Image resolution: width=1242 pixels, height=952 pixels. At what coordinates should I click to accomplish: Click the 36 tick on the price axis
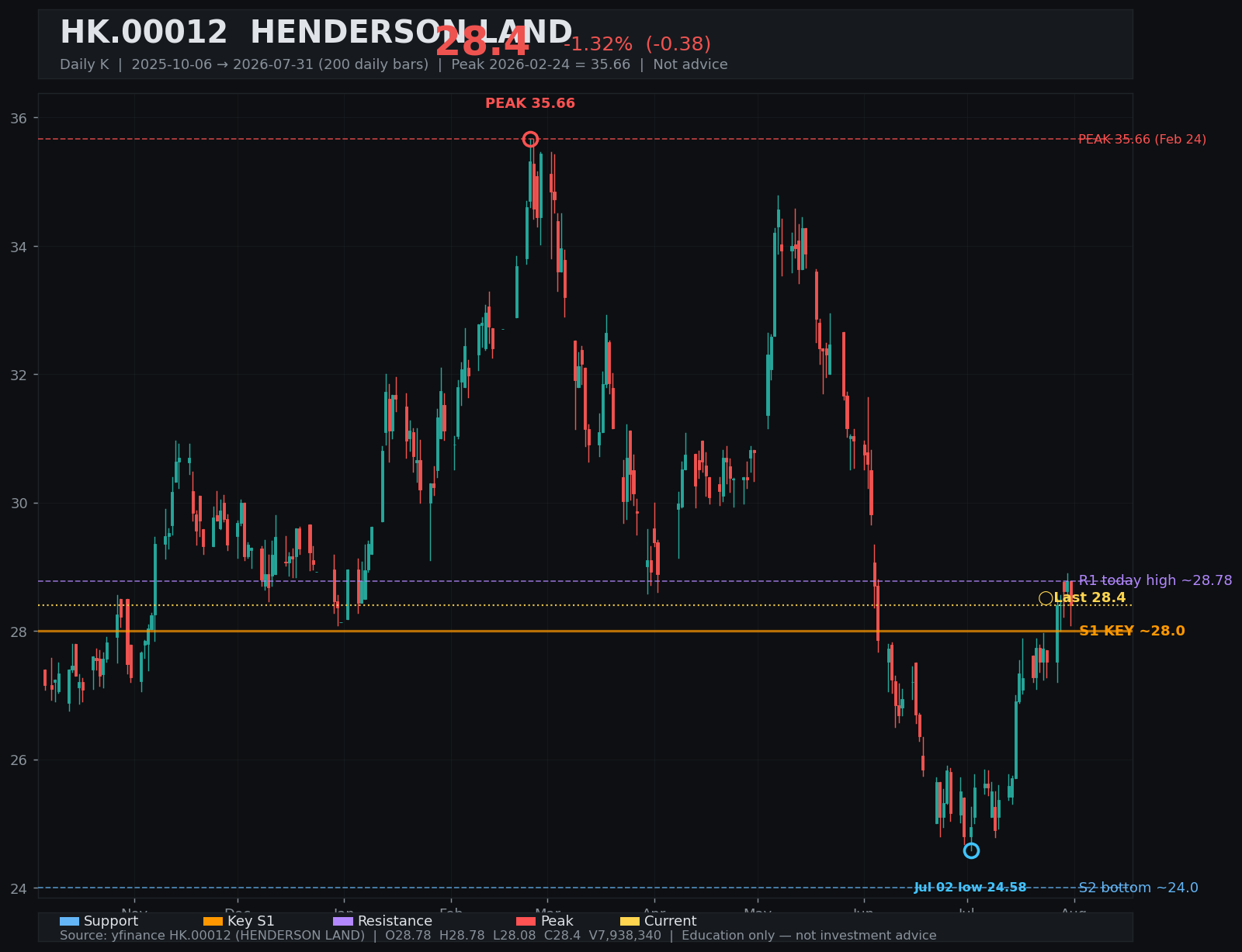coord(19,118)
